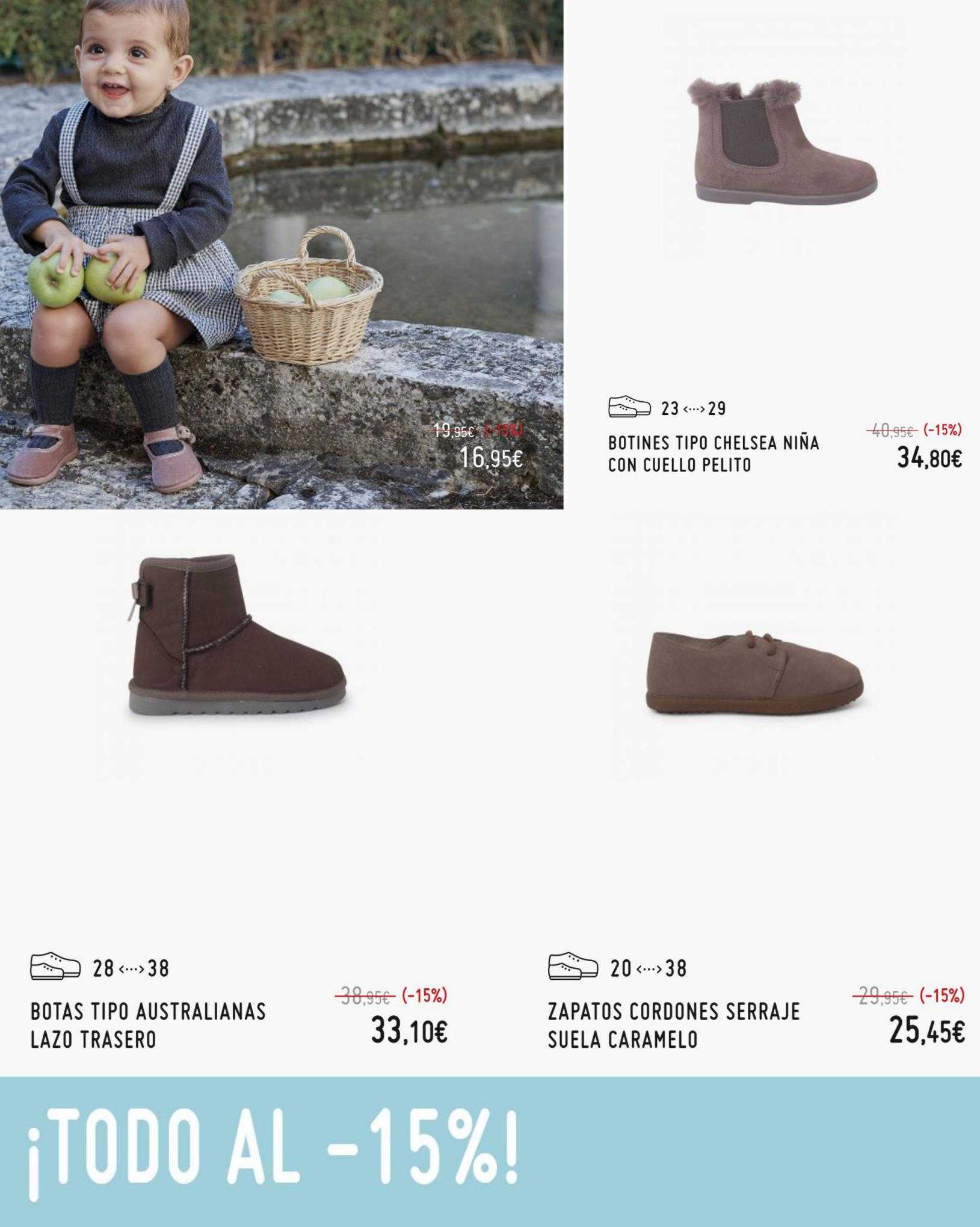Select the 23 to 29 size range
The height and width of the screenshot is (1227, 980).
[693, 408]
